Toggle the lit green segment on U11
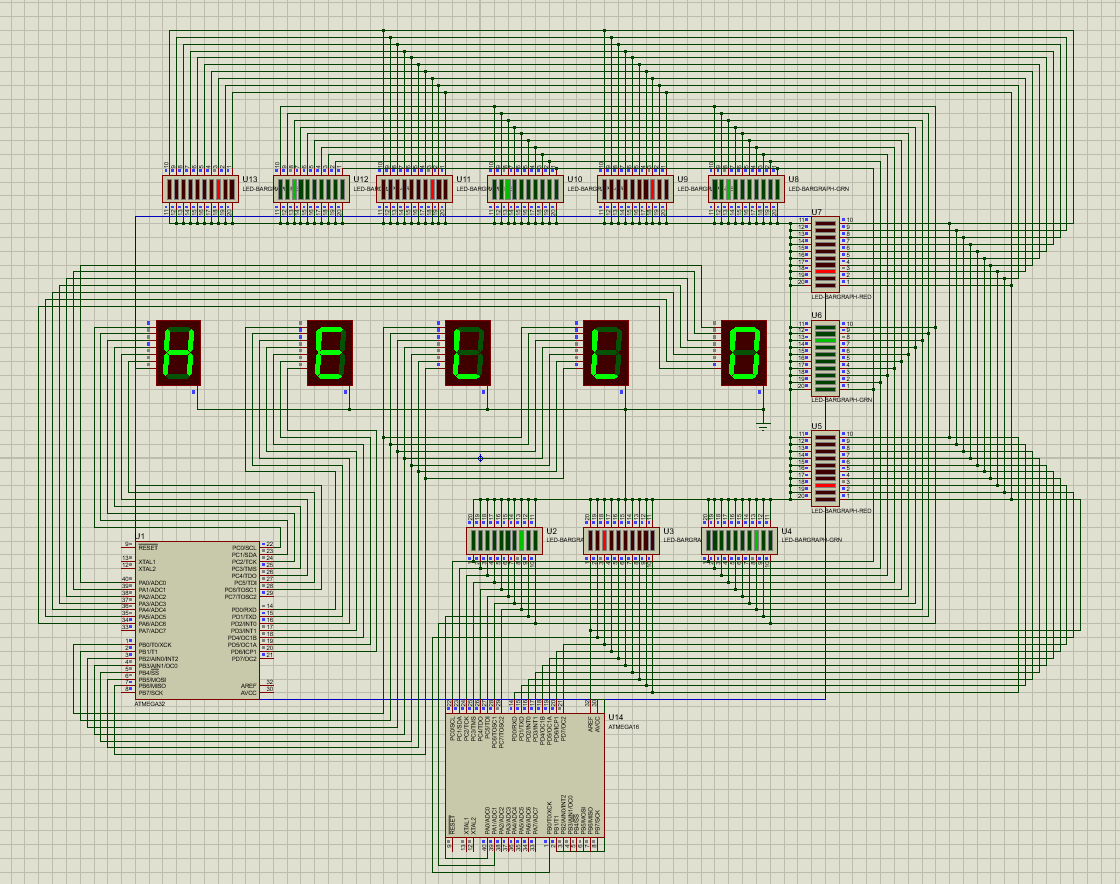Viewport: 1120px width, 884px height. 508,189
